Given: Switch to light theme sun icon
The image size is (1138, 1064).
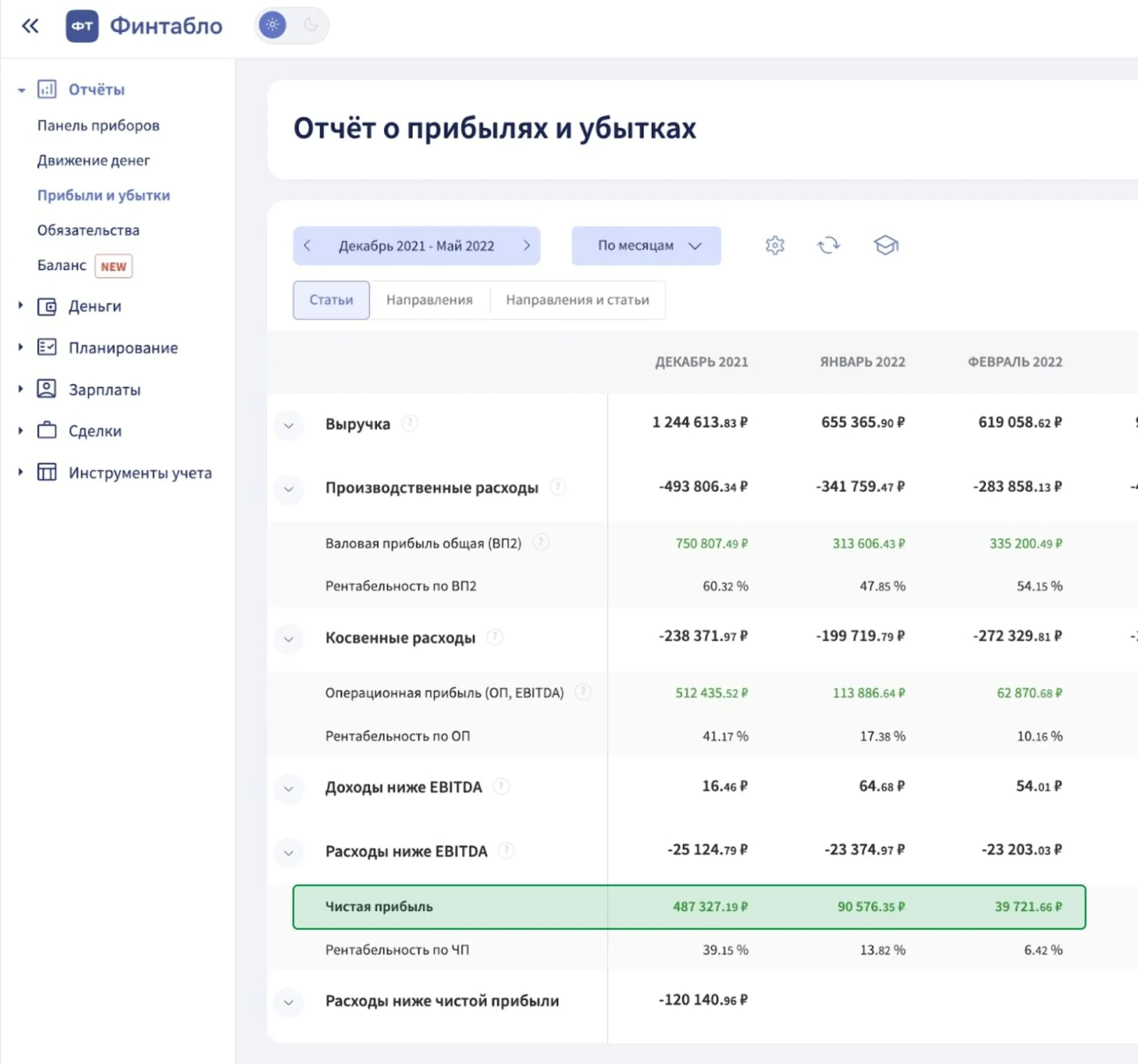Looking at the screenshot, I should click(273, 25).
